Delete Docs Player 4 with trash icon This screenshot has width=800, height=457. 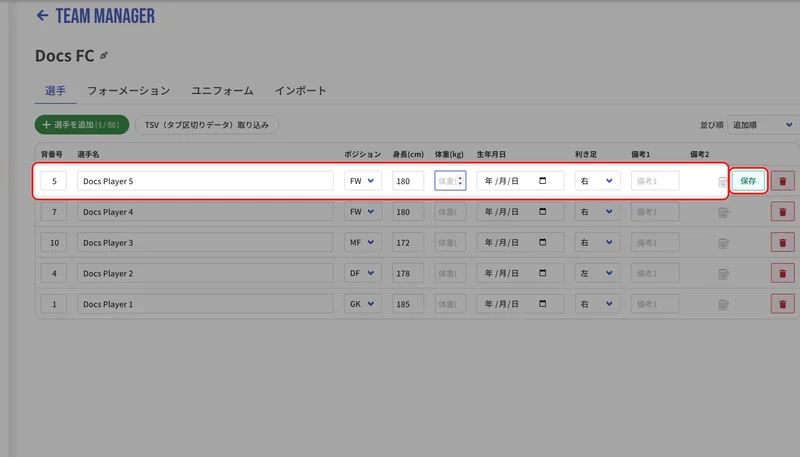pos(782,212)
